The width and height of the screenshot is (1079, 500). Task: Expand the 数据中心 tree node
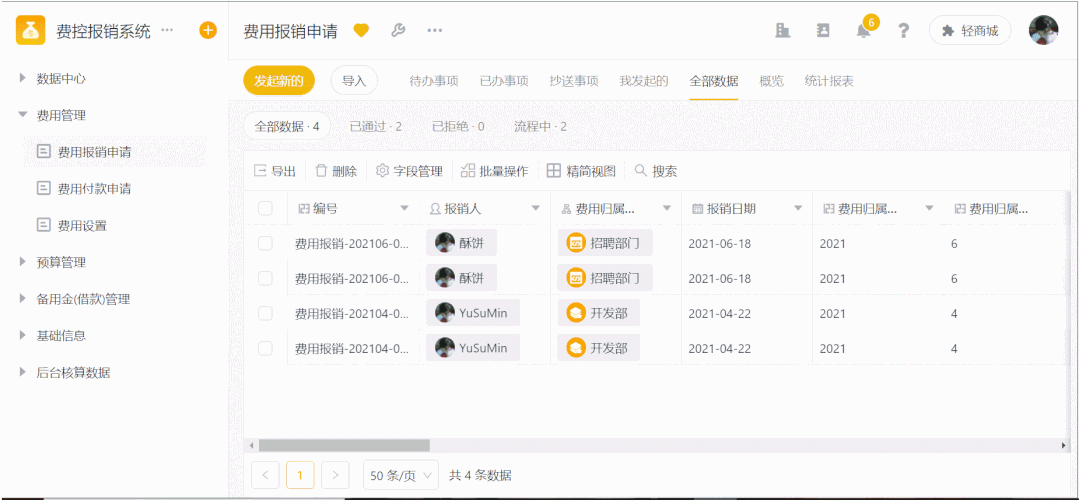tap(23, 78)
